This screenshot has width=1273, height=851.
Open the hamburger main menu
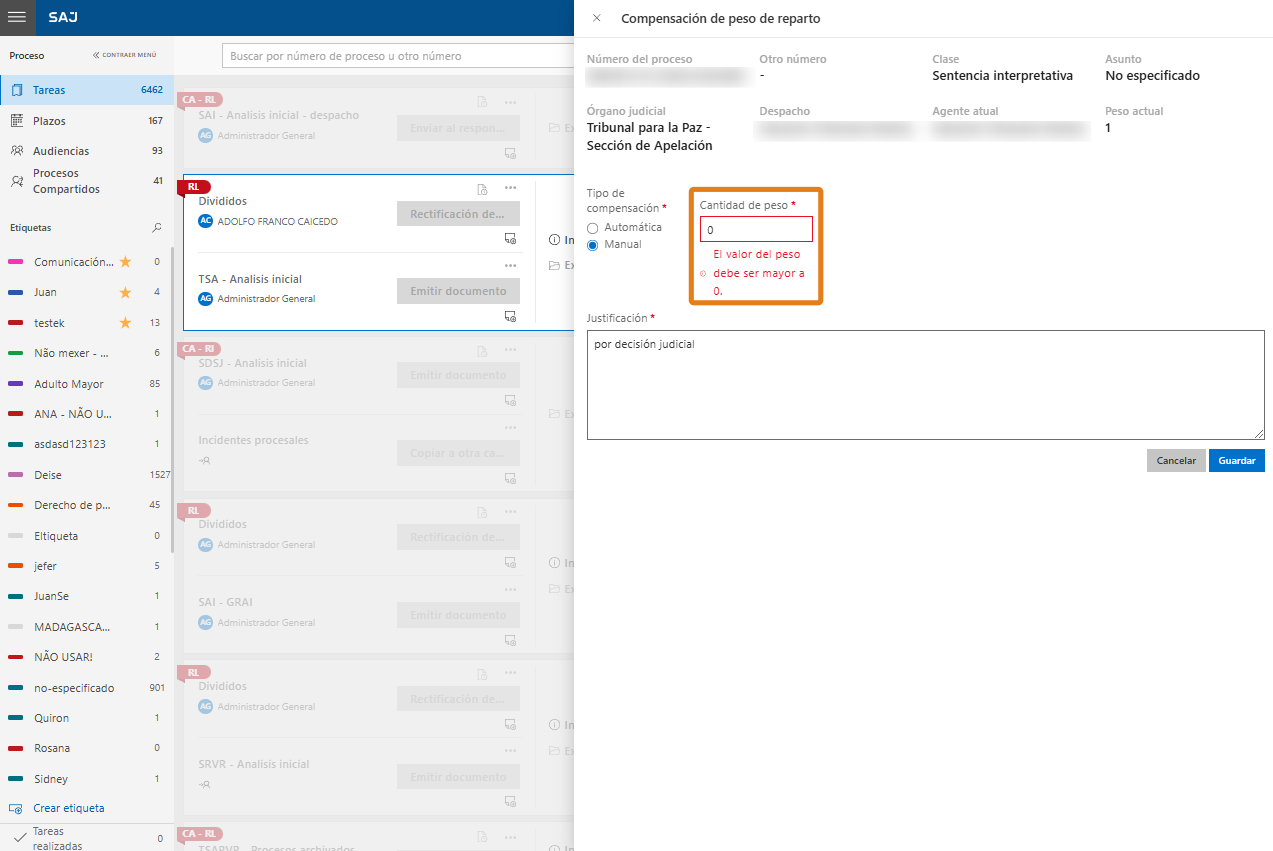pos(17,17)
